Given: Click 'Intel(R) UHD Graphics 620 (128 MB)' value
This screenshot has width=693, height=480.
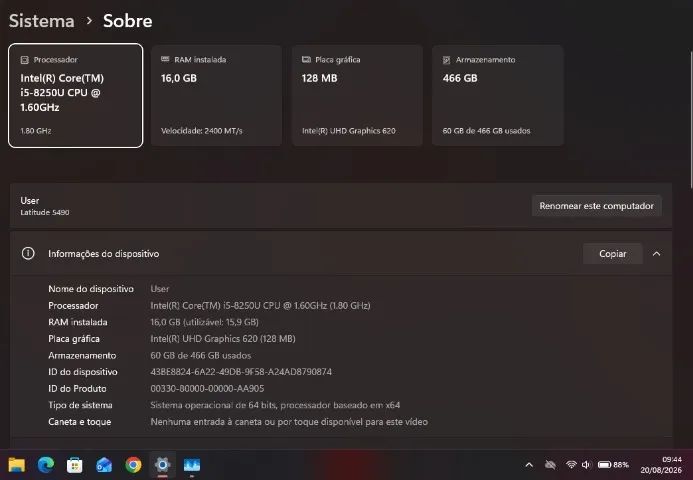Looking at the screenshot, I should click(x=223, y=339).
